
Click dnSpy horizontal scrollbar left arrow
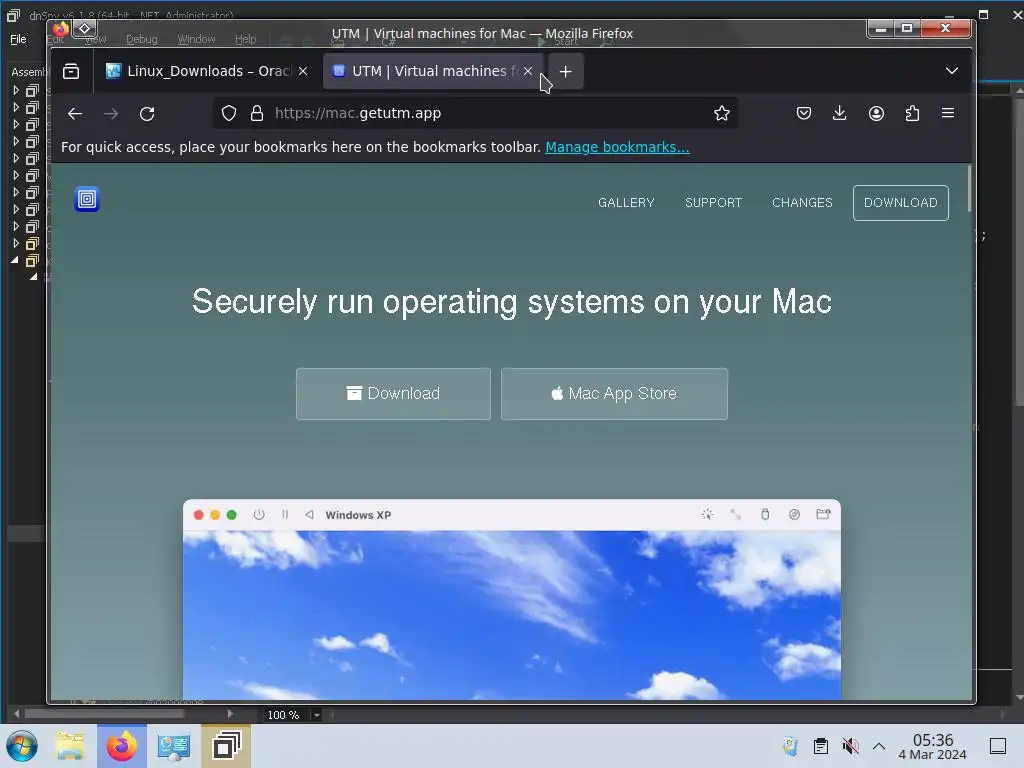(16, 714)
